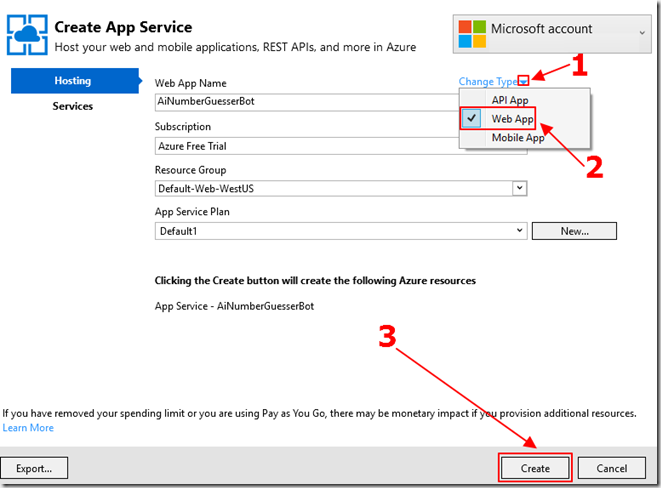The image size is (661, 488).
Task: Click the 'Host your web and mobile' subtitle
Action: [235, 47]
